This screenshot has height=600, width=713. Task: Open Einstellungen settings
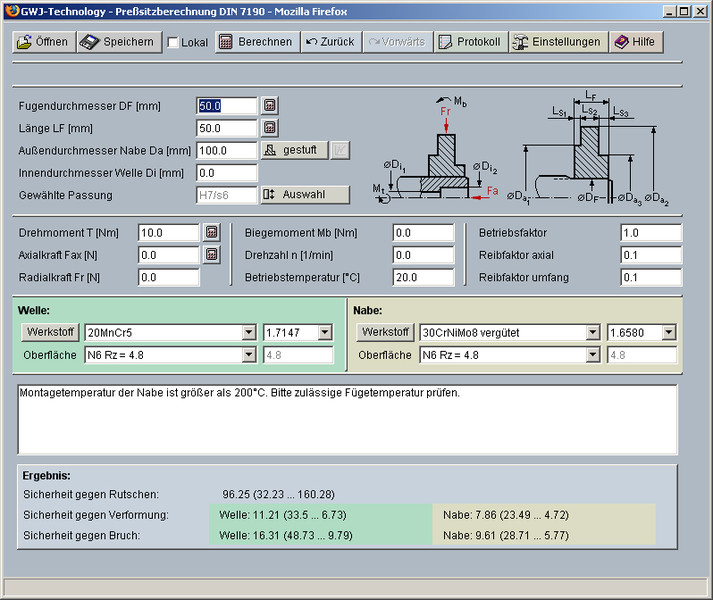(558, 42)
